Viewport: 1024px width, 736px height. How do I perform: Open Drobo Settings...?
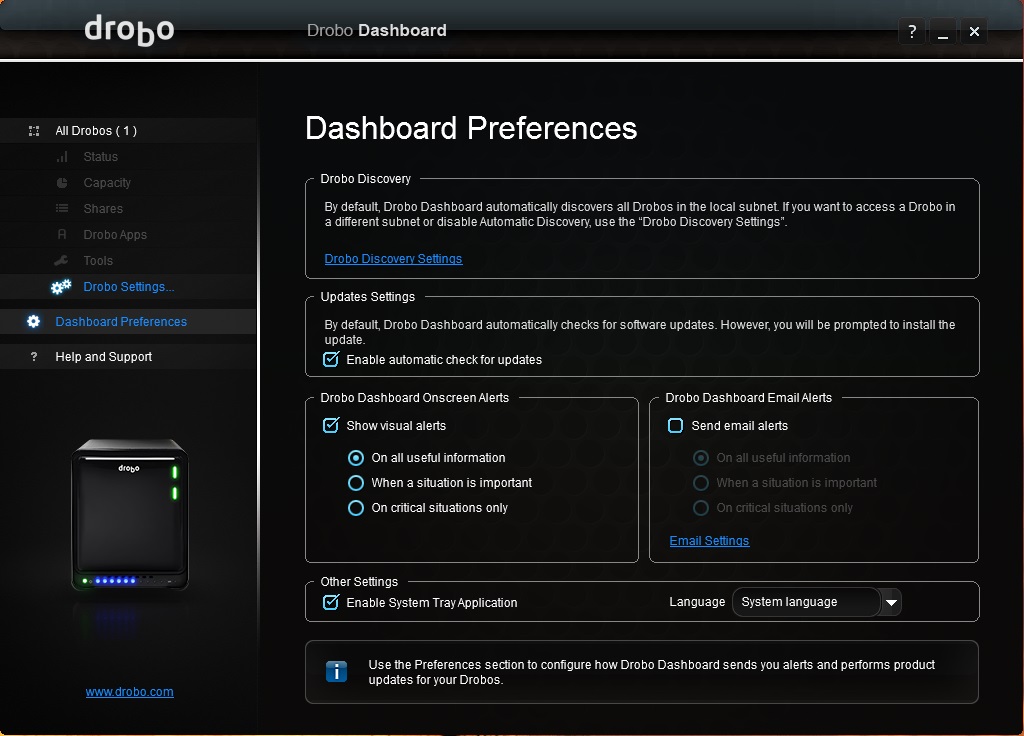point(129,287)
